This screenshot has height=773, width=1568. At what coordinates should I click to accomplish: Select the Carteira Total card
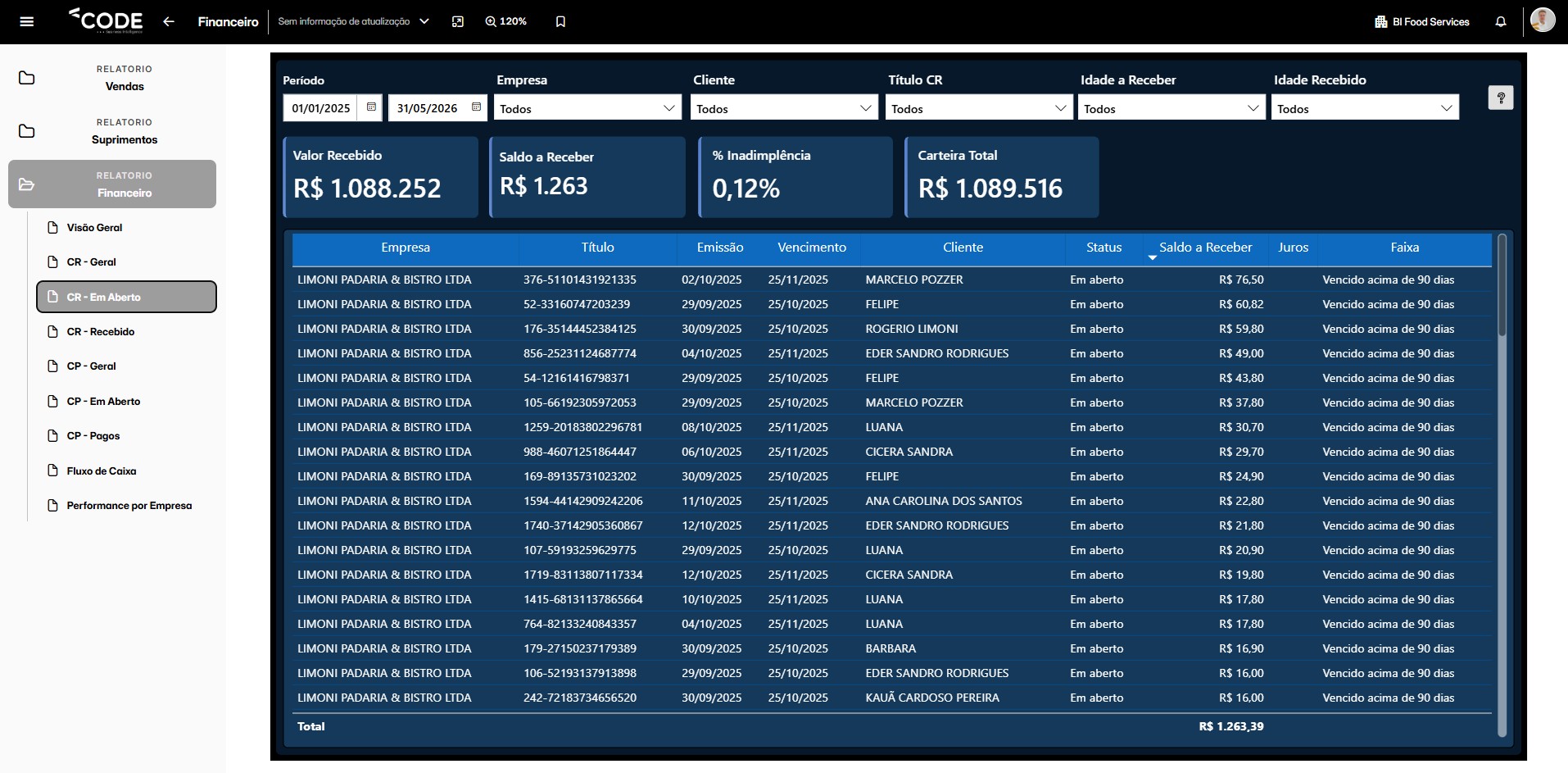[1002, 177]
